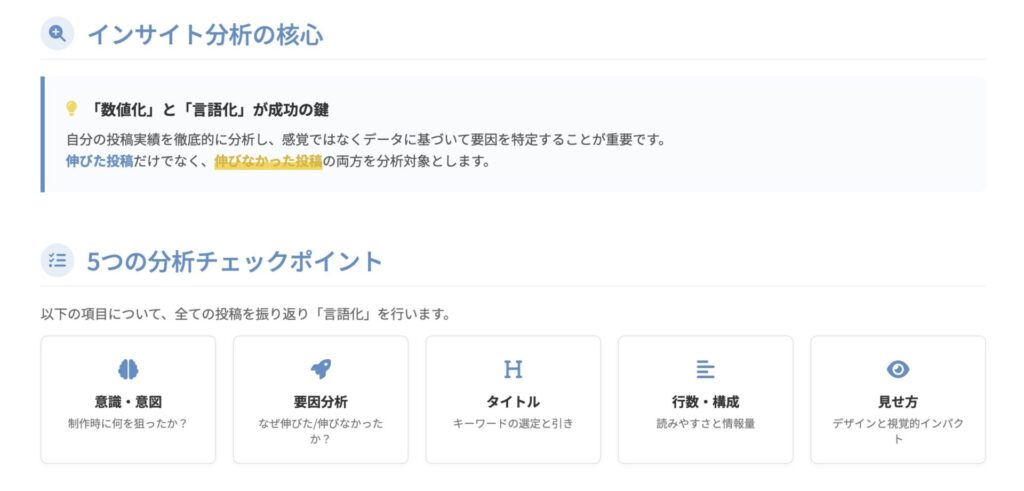Click the heading H icon in タイトル card
The height and width of the screenshot is (491, 1024).
pyautogui.click(x=513, y=369)
